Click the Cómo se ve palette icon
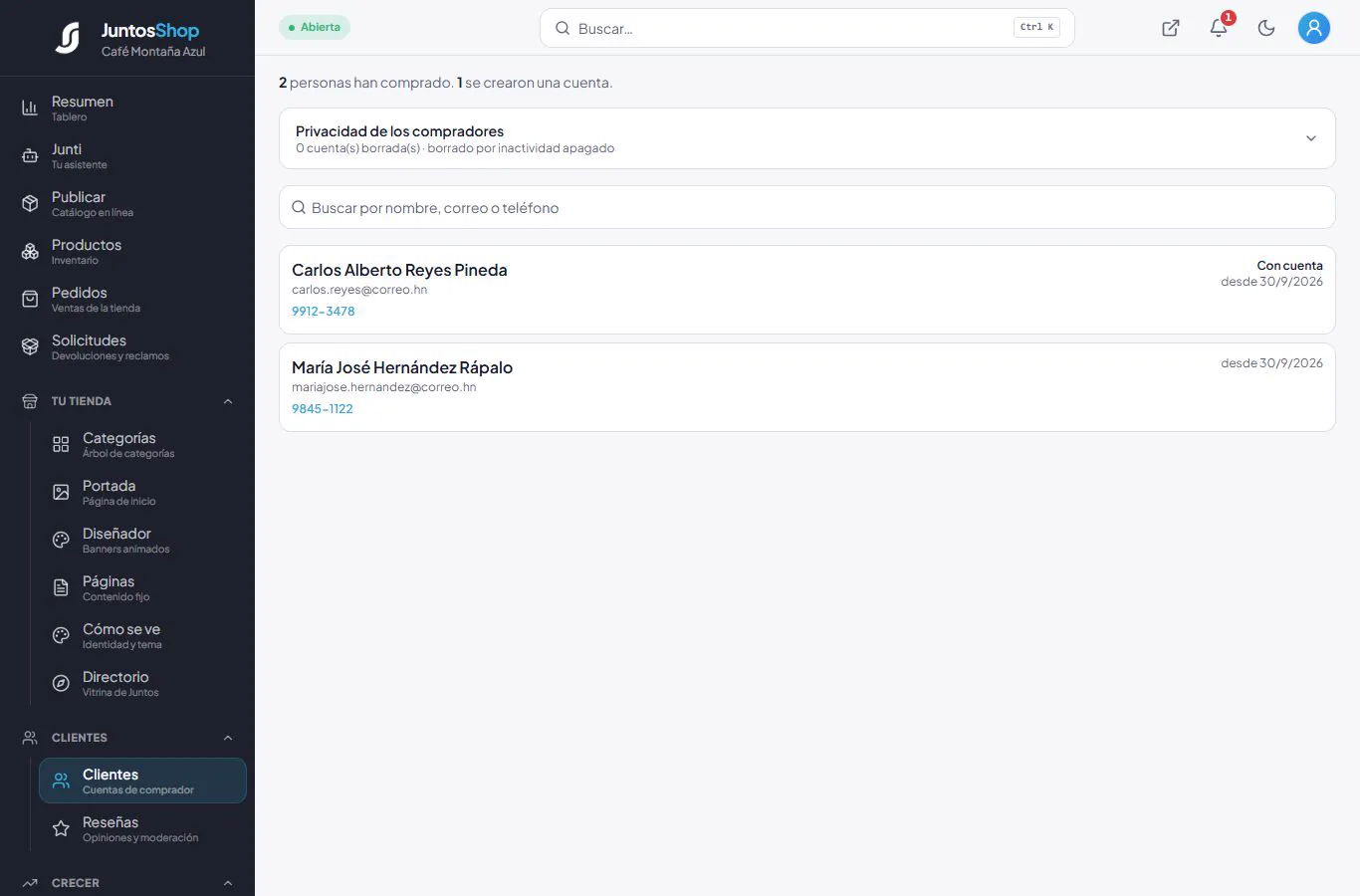Image resolution: width=1360 pixels, height=896 pixels. pyautogui.click(x=61, y=635)
